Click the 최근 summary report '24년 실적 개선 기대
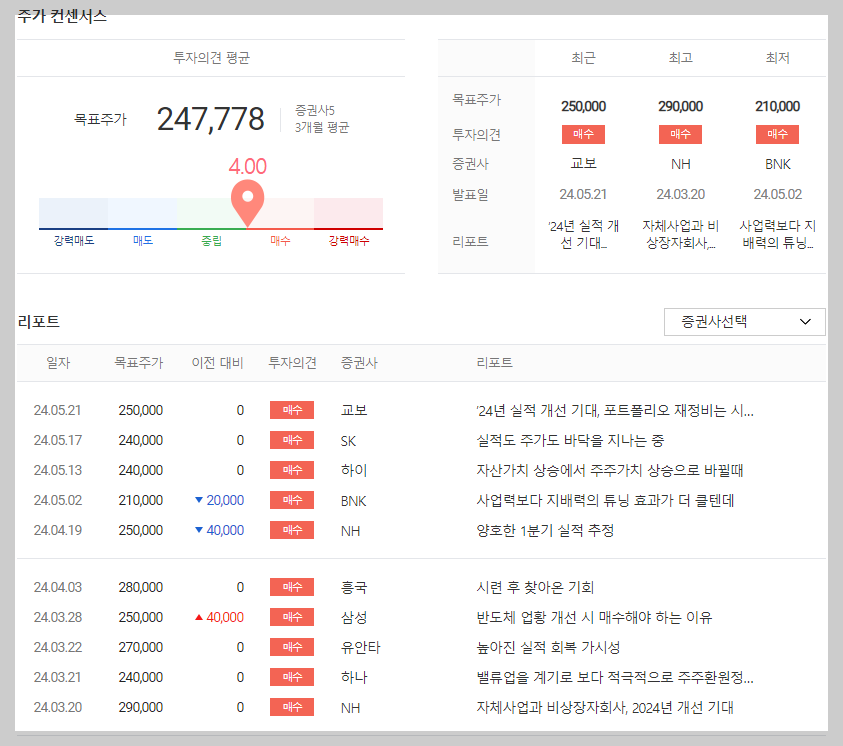Screen dimensions: 843x746 583,234
